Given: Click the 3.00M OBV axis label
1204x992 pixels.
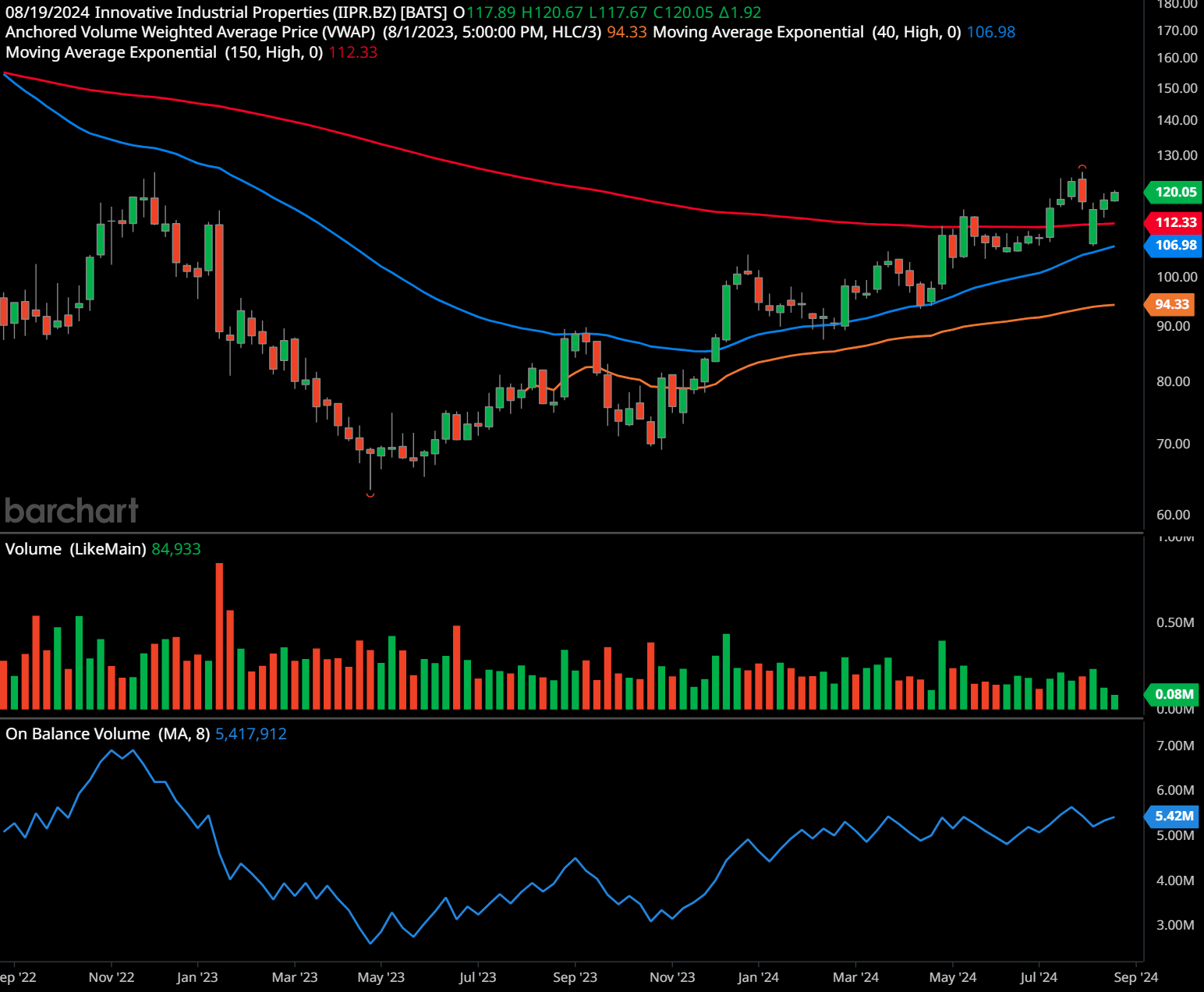Looking at the screenshot, I should point(1175,925).
